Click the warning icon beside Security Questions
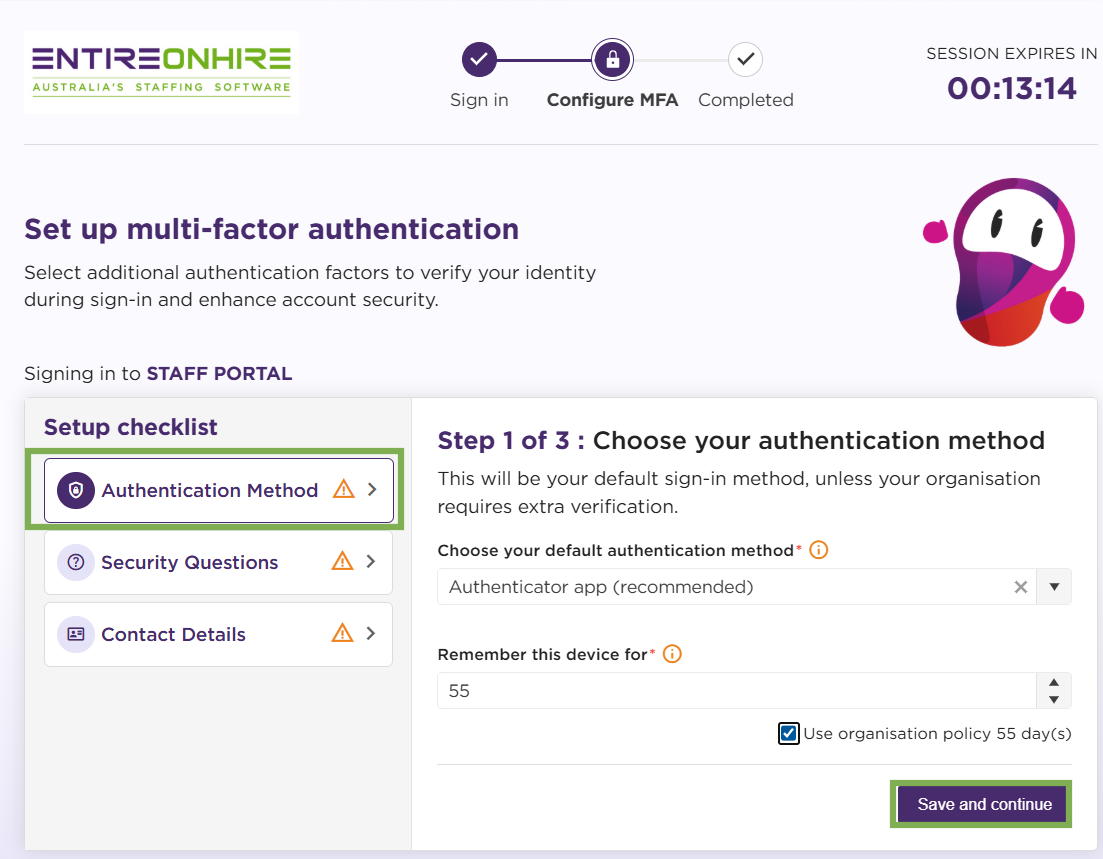Viewport: 1103px width, 859px height. click(x=342, y=561)
